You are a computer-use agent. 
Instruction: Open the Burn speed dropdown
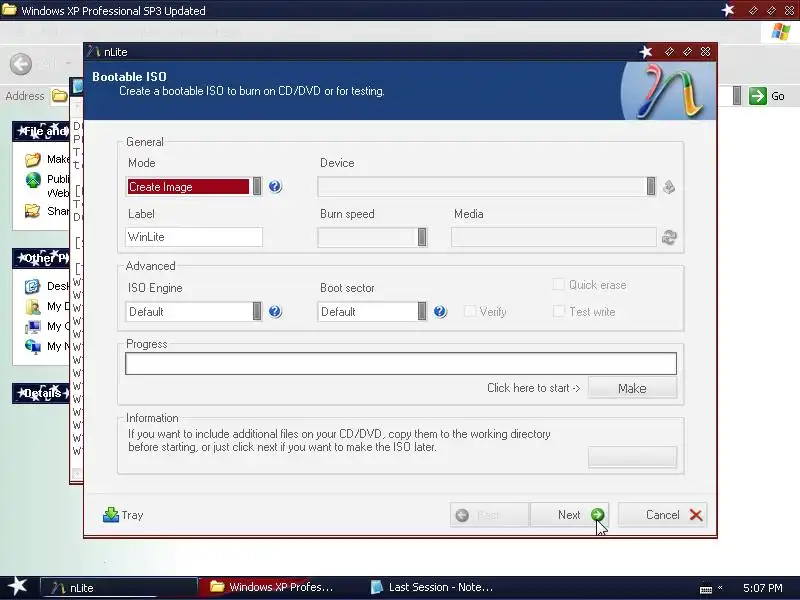pyautogui.click(x=372, y=237)
